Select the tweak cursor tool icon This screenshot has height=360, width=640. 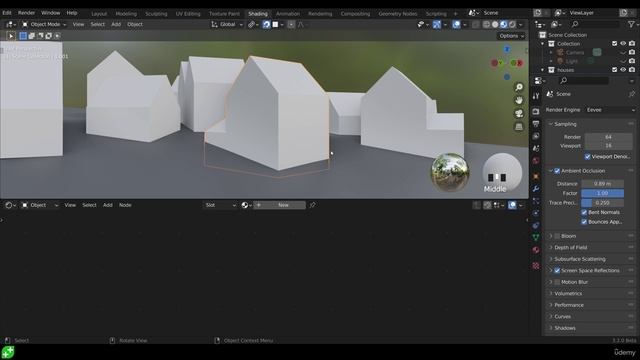[11, 36]
